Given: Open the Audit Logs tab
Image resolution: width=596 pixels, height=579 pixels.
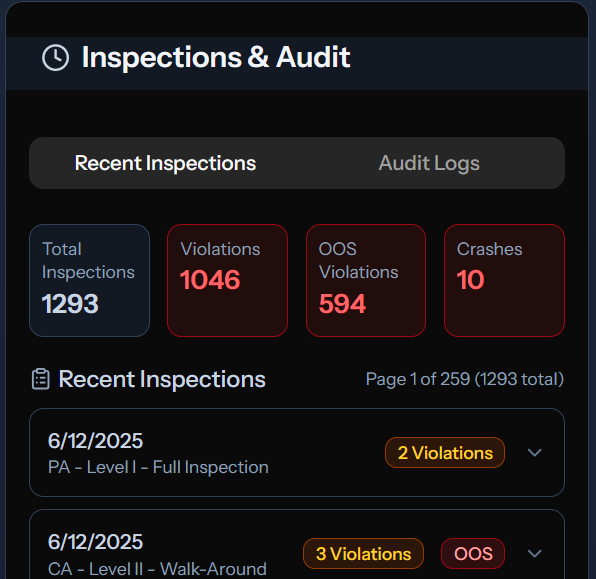Looking at the screenshot, I should pyautogui.click(x=429, y=163).
